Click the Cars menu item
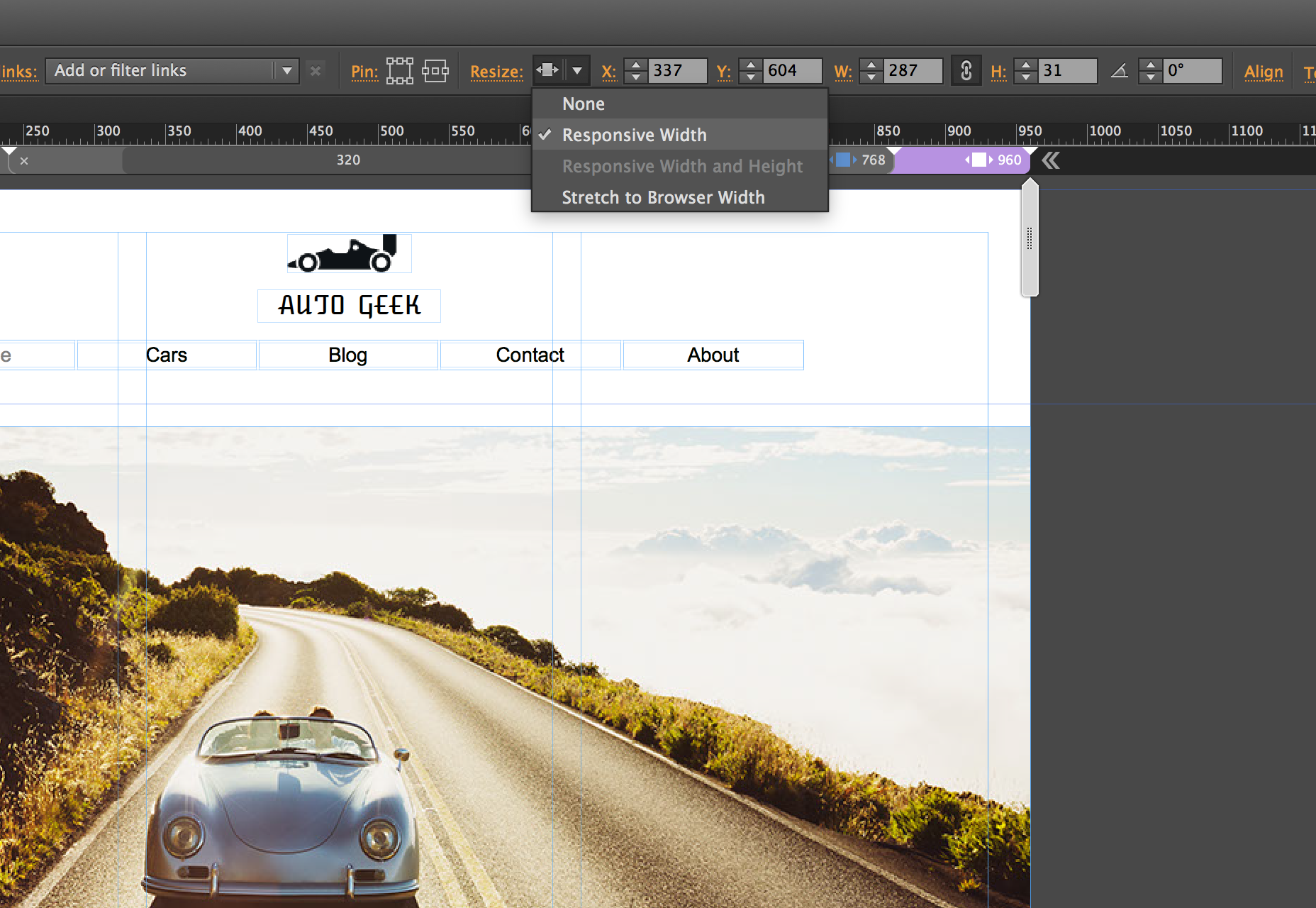 click(x=167, y=355)
